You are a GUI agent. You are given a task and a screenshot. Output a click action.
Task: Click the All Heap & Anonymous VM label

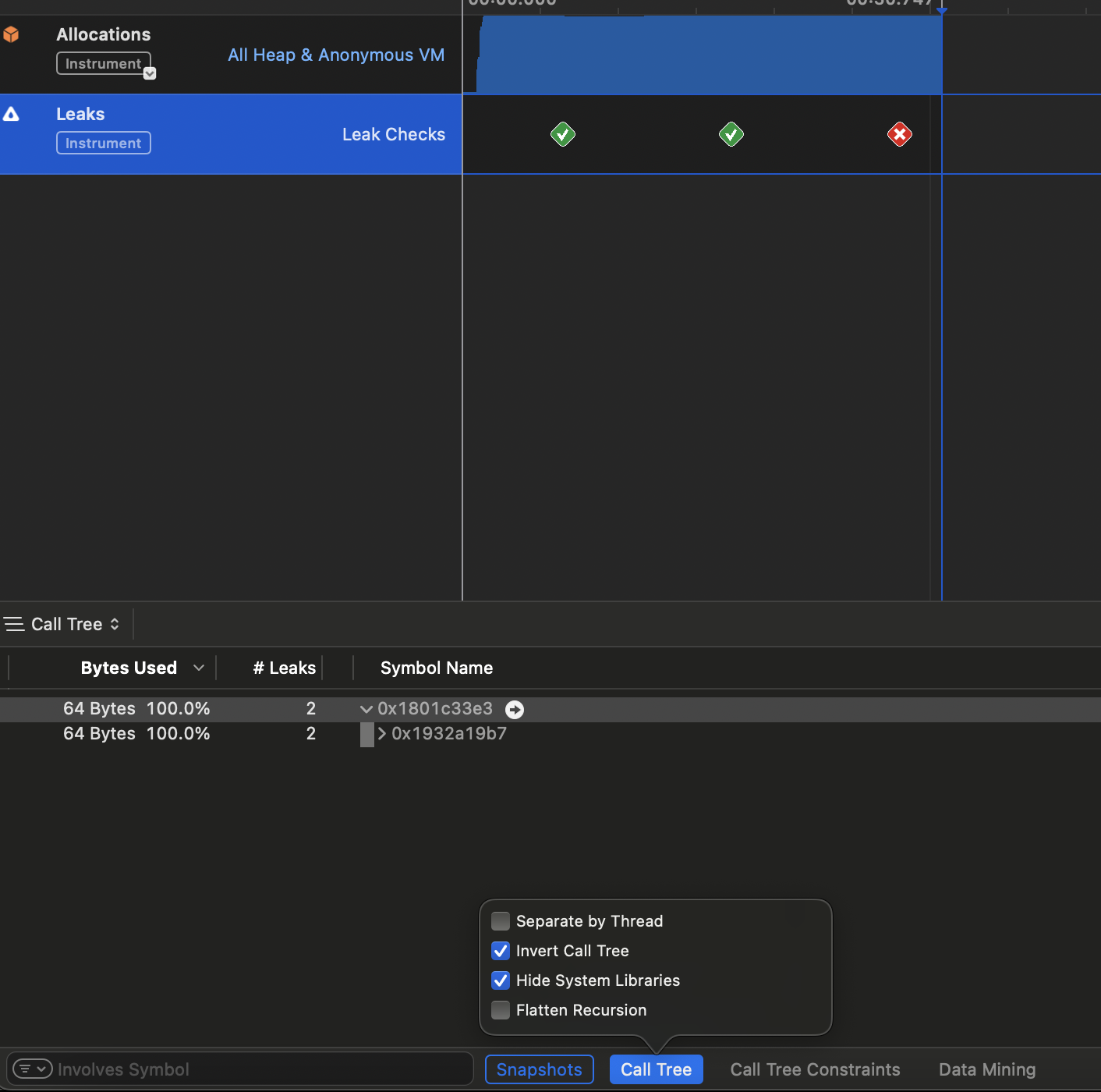(336, 55)
